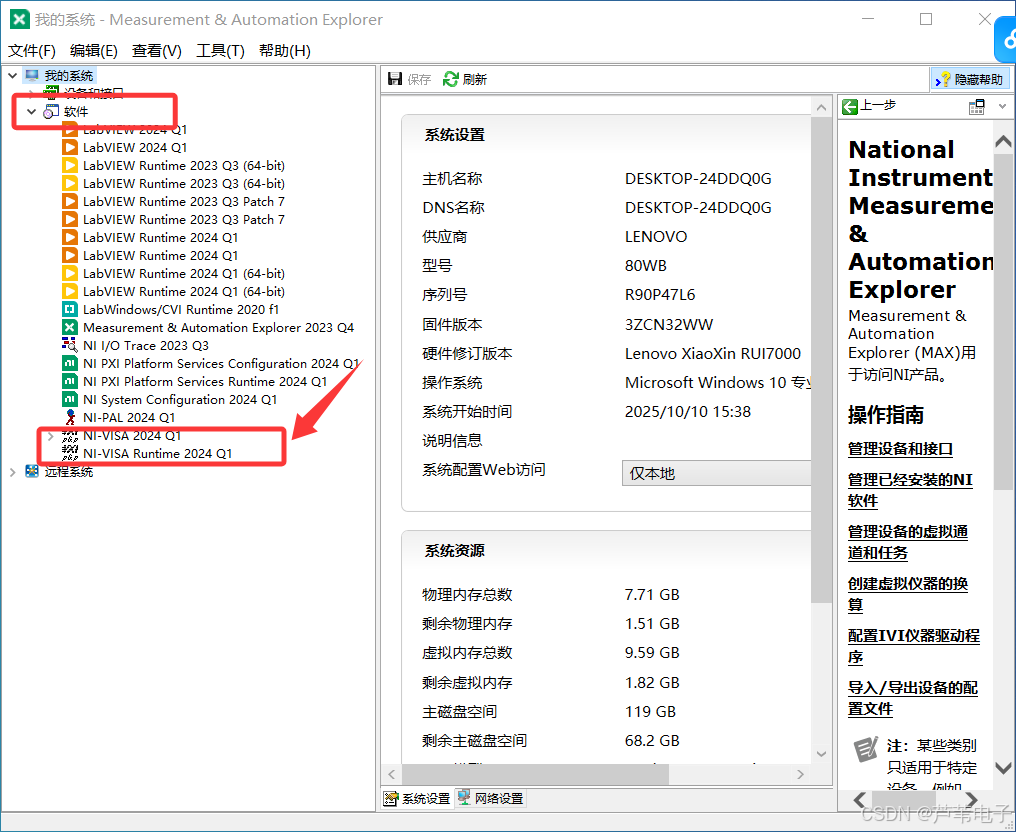The image size is (1016, 832).
Task: Collapse the 软件 tree node
Action: pos(31,111)
